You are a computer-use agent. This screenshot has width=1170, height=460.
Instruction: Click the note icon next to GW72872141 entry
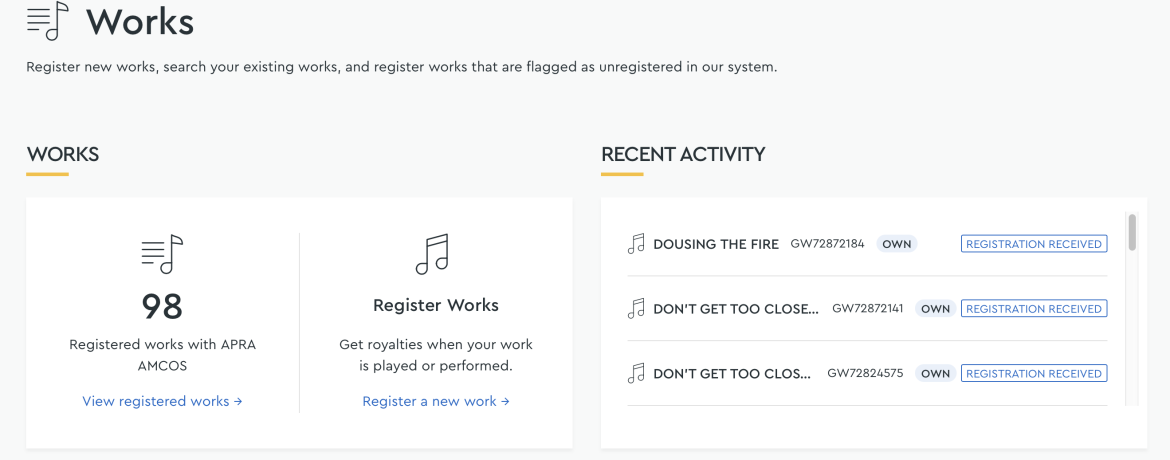tap(636, 308)
